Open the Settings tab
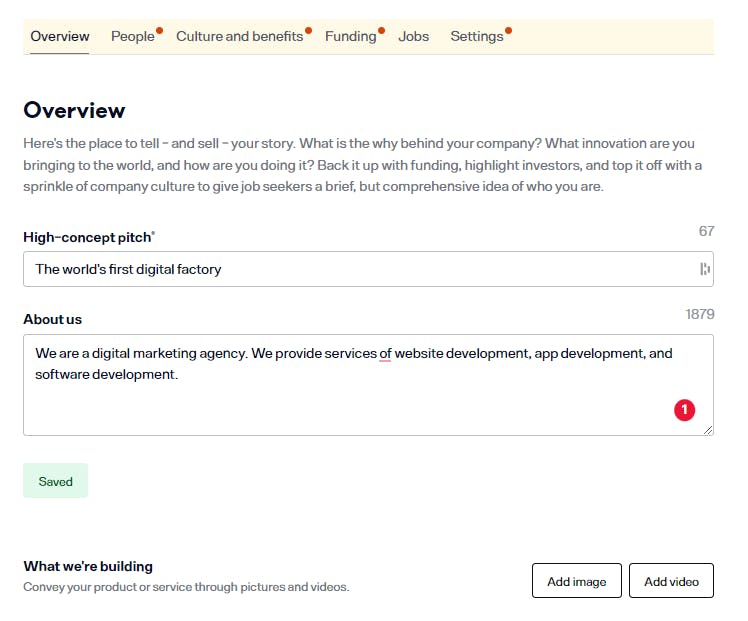The height and width of the screenshot is (621, 748). click(477, 36)
